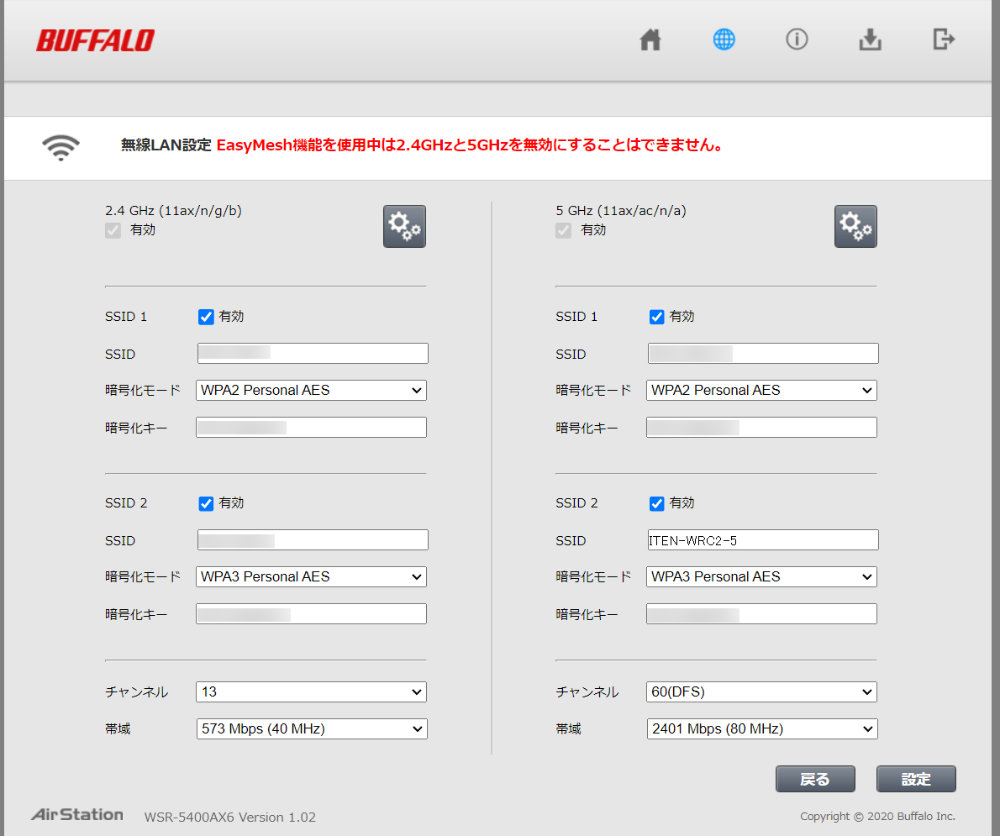Click the 無線LAN設定 heading text
Viewport: 1000px width, 836px height.
(x=166, y=145)
